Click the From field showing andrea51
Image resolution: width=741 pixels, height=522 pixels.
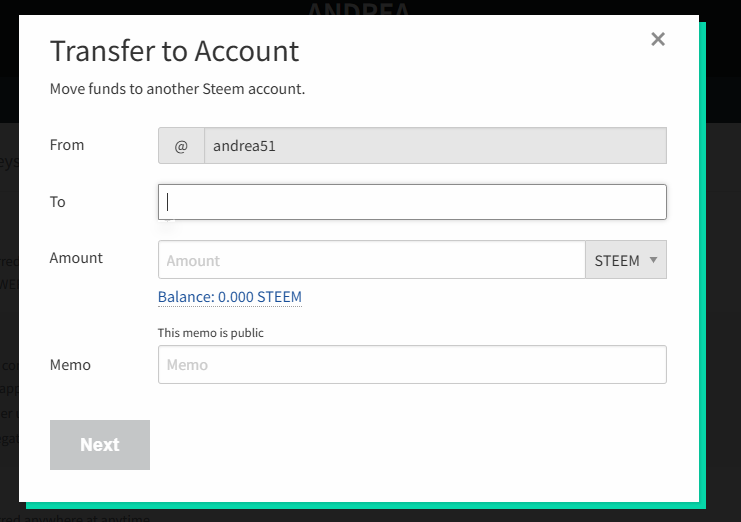pos(435,145)
